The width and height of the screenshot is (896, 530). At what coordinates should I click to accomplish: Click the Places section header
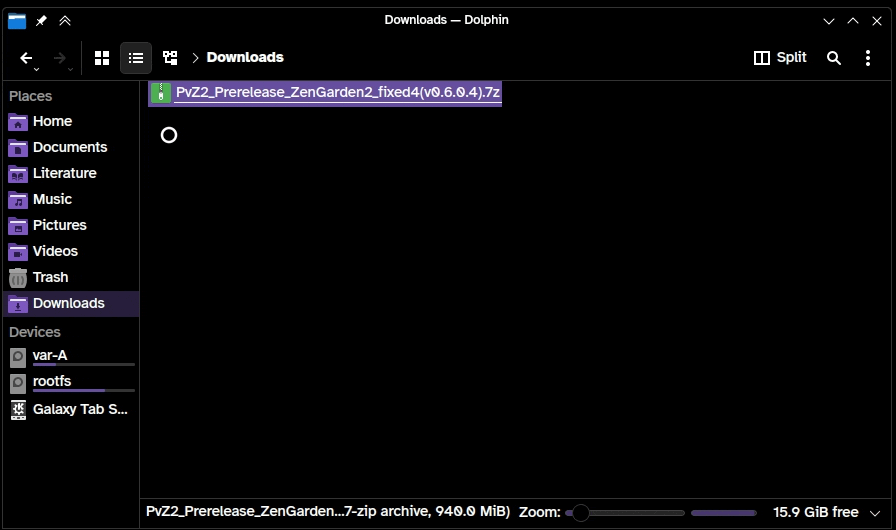(x=30, y=96)
